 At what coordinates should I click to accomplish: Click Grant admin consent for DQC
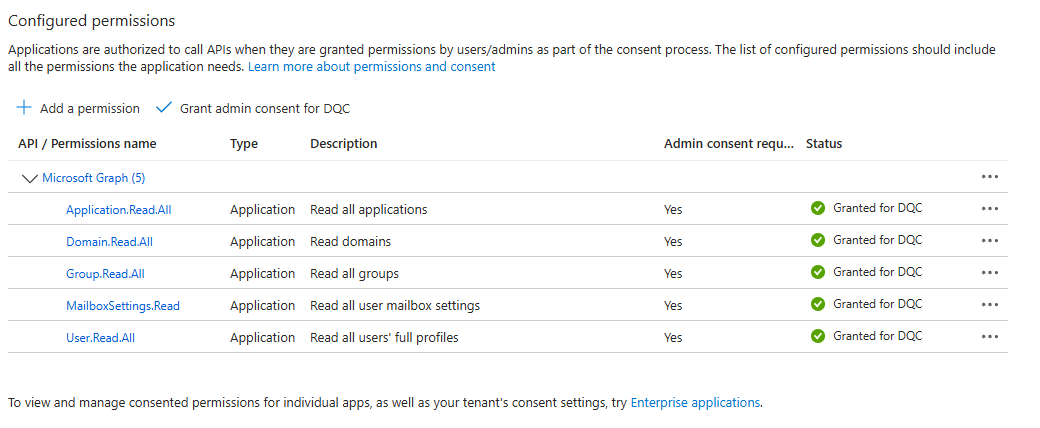(x=253, y=108)
